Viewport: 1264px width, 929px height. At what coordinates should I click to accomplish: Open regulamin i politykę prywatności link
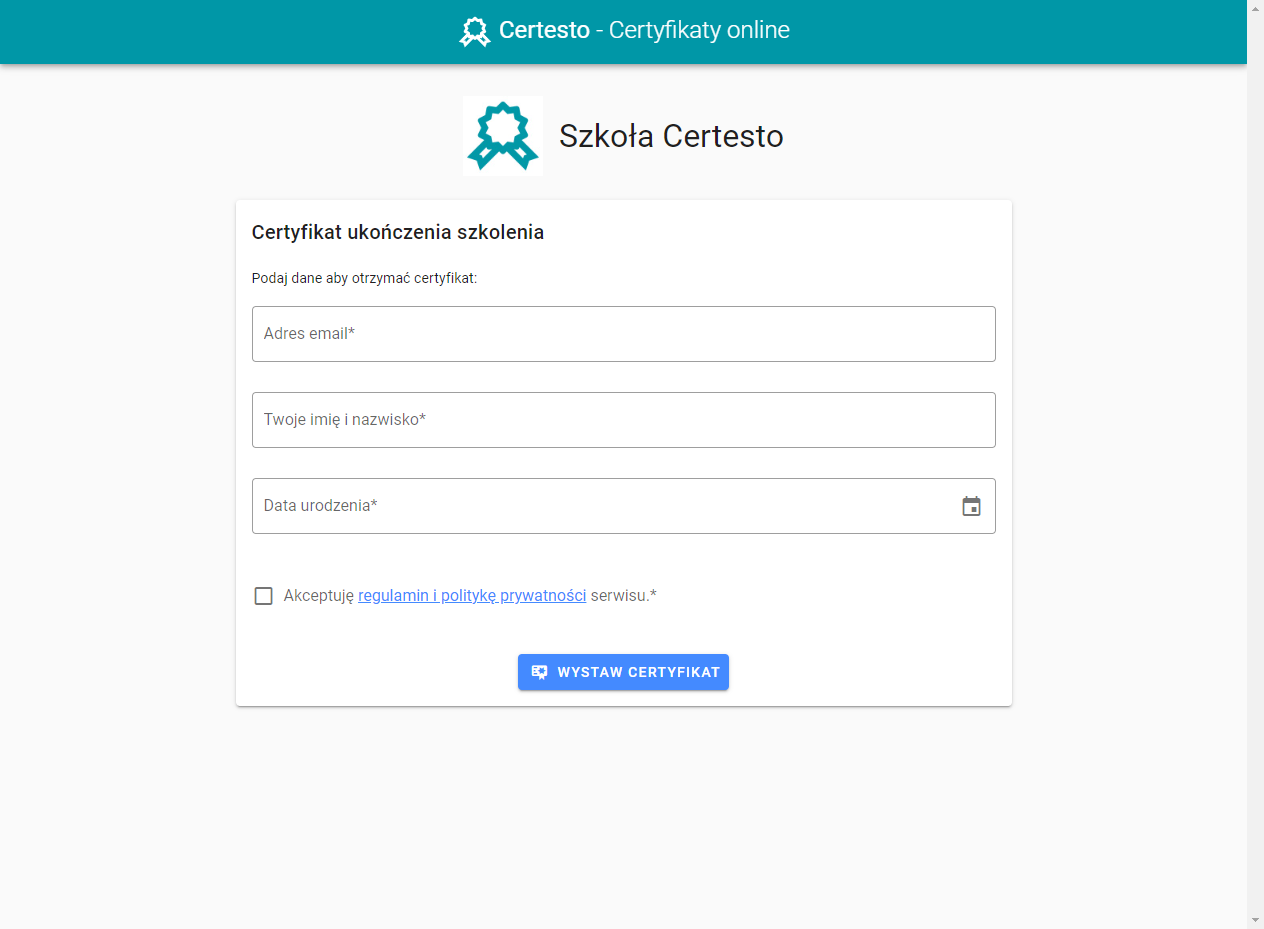[472, 596]
